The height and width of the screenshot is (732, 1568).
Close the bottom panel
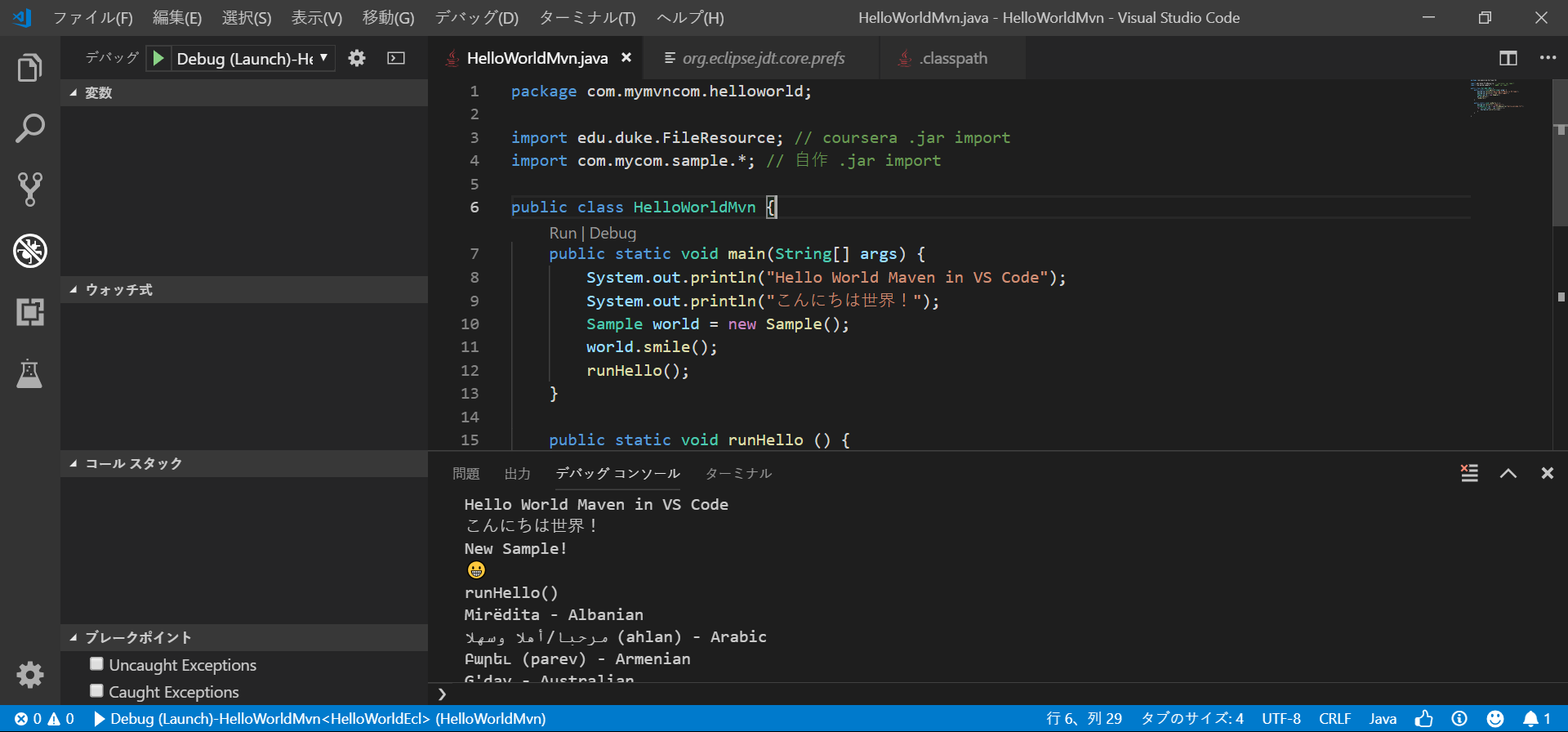point(1547,473)
